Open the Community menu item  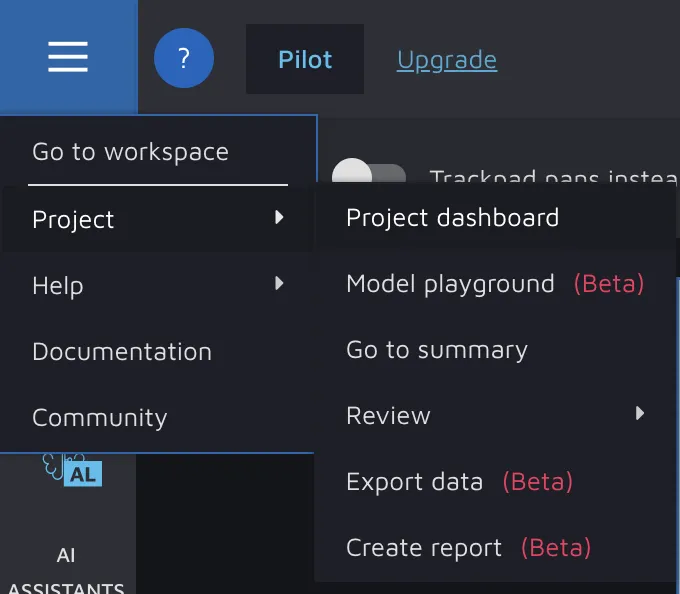click(x=99, y=418)
